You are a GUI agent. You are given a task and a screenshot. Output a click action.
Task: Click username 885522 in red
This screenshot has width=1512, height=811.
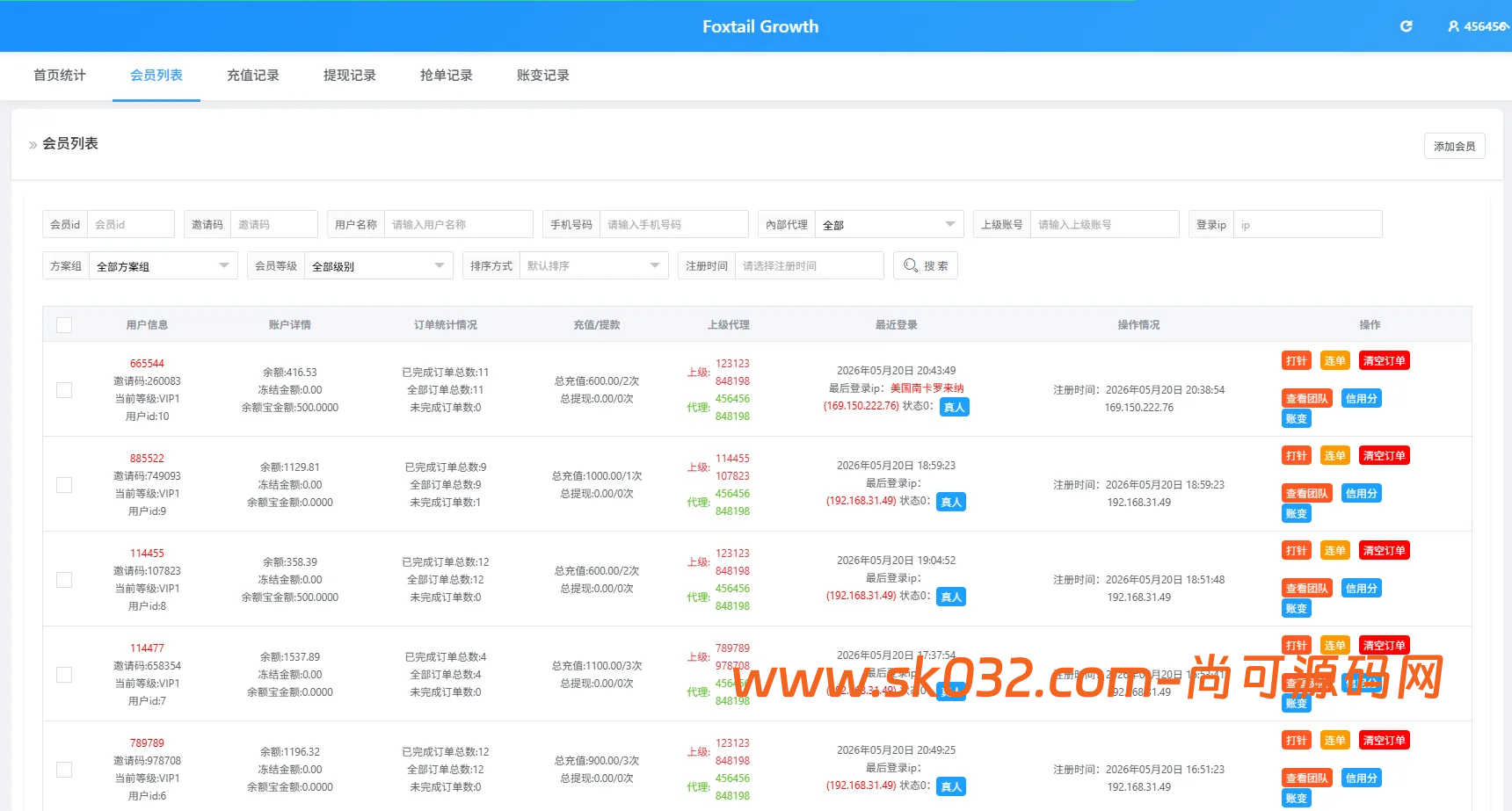(x=147, y=459)
